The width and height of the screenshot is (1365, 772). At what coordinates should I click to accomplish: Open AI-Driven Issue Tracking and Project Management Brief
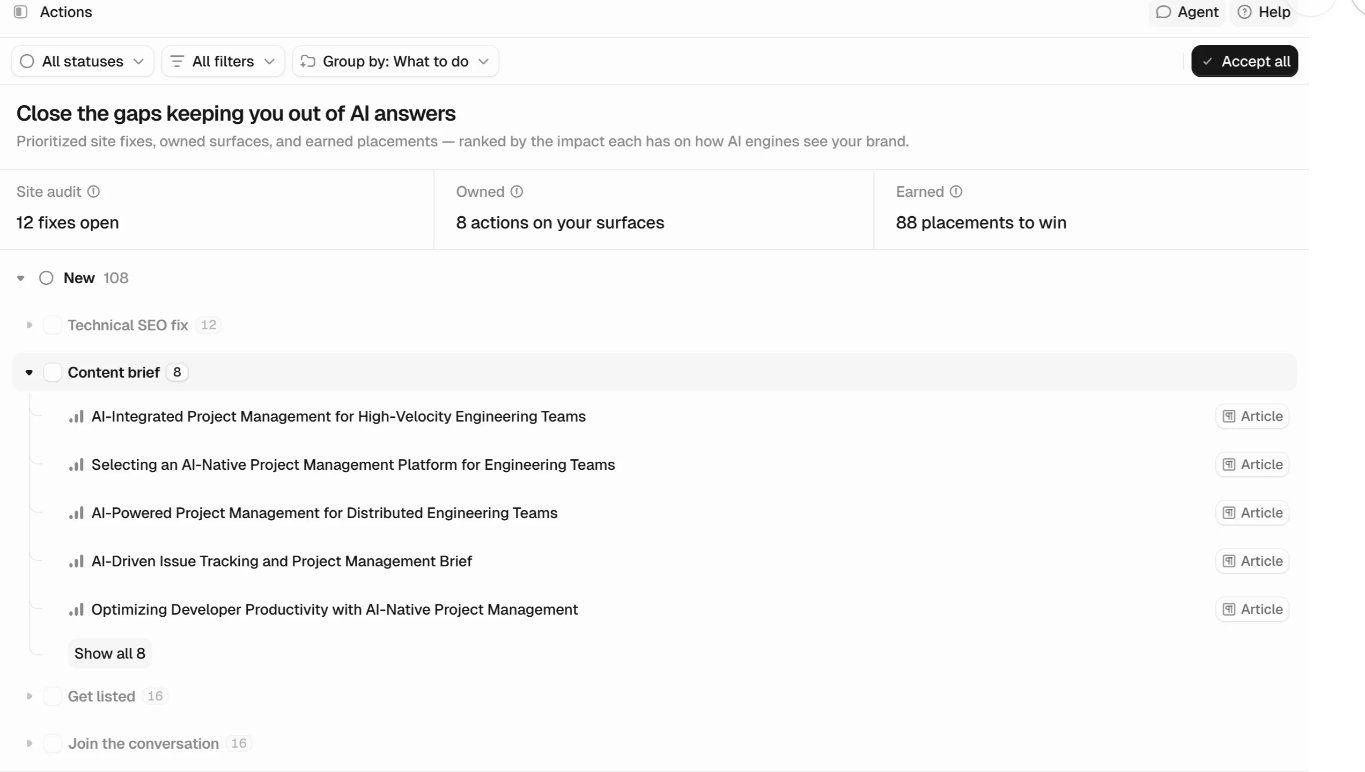(281, 561)
